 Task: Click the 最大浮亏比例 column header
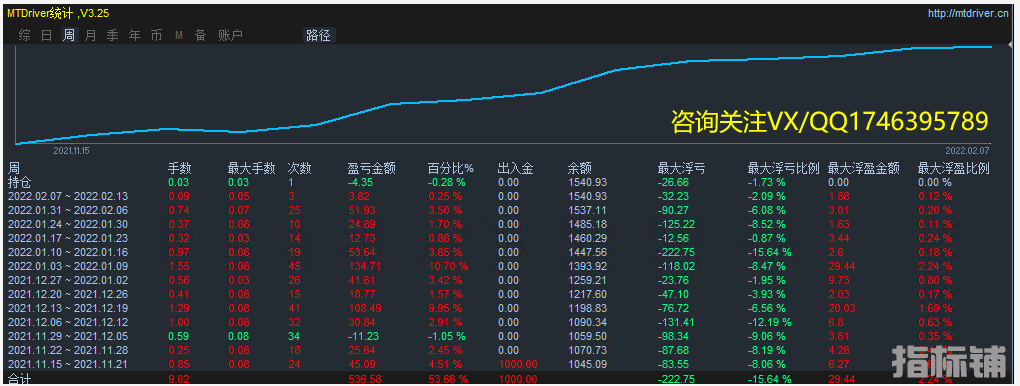tap(783, 169)
